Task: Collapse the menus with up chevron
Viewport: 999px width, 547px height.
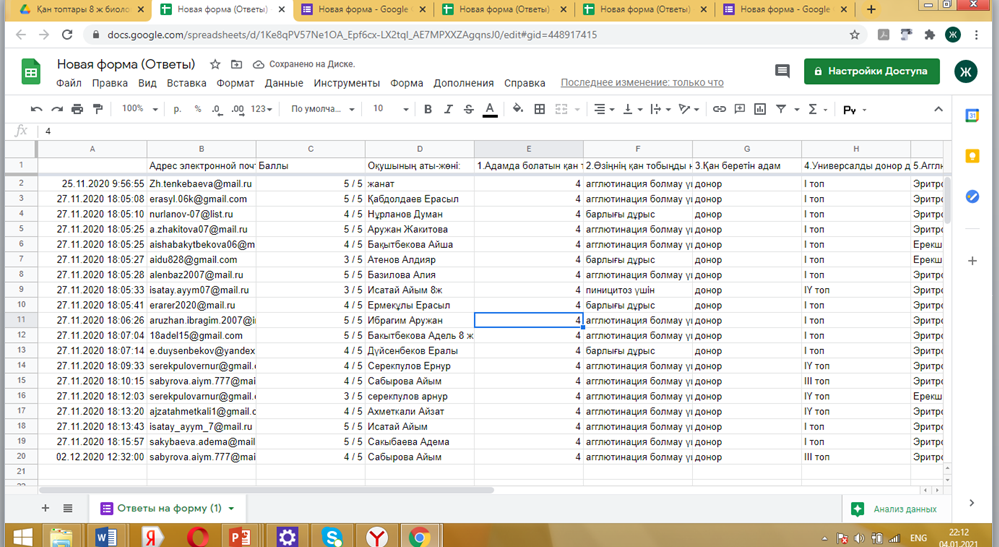Action: point(938,110)
